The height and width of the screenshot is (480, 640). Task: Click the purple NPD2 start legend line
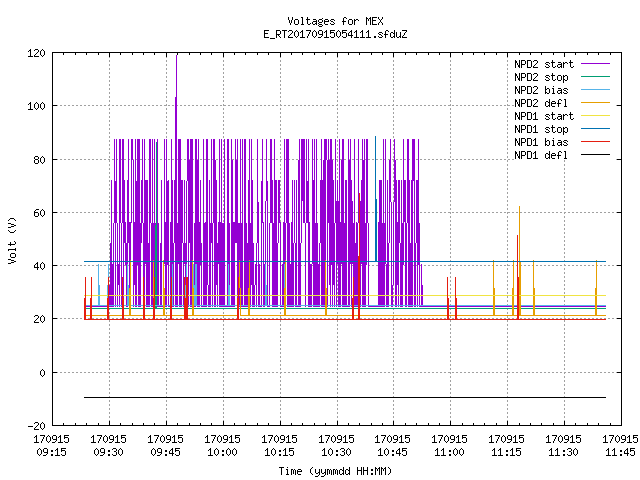click(x=595, y=64)
